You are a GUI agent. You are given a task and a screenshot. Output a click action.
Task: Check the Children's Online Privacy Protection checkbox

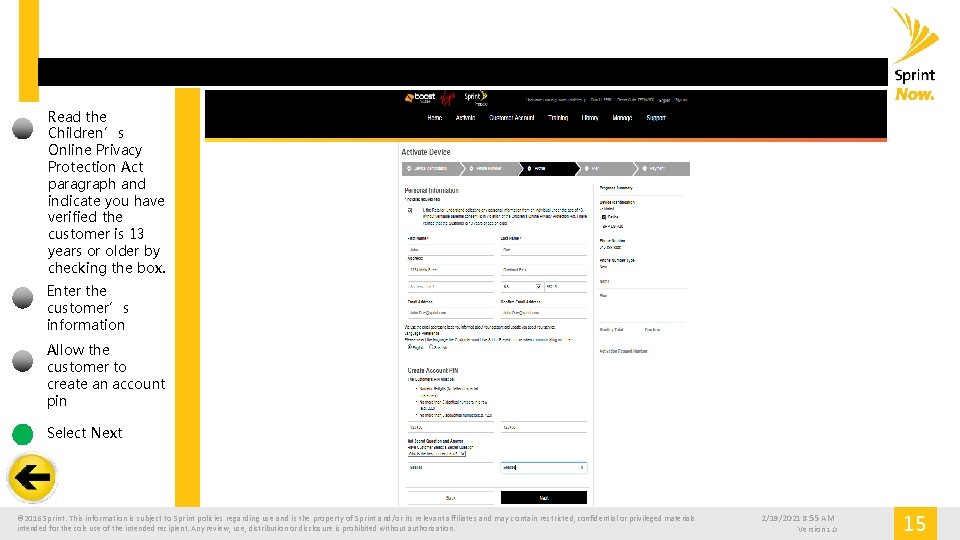(410, 211)
